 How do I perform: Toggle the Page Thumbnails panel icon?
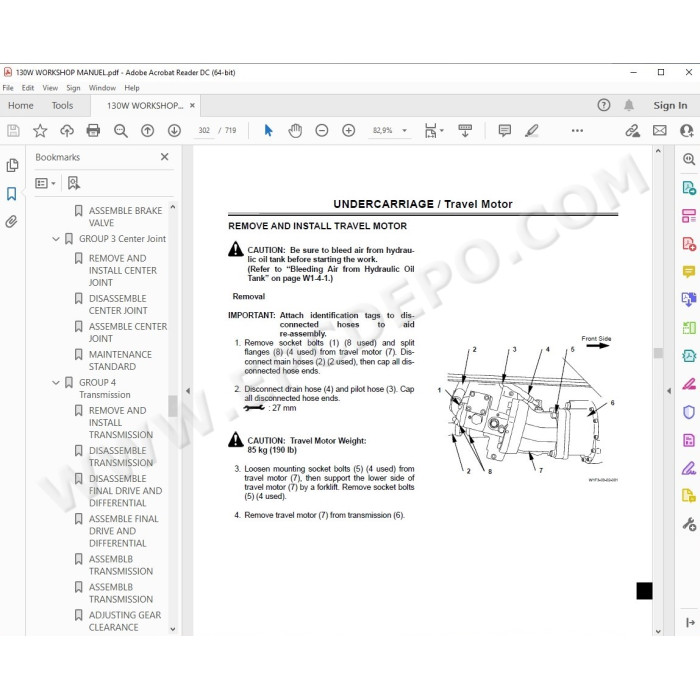click(x=12, y=165)
